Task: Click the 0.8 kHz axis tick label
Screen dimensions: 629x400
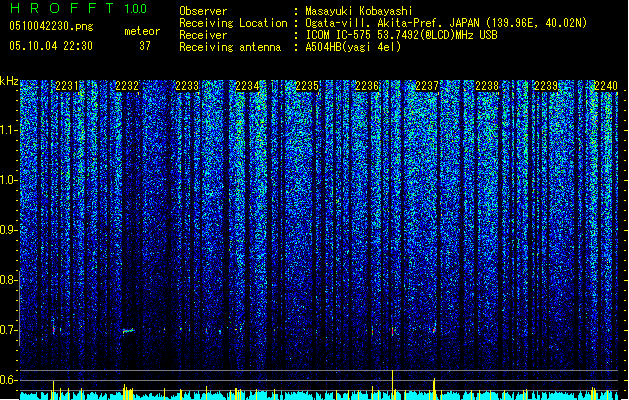Action: [x=9, y=280]
